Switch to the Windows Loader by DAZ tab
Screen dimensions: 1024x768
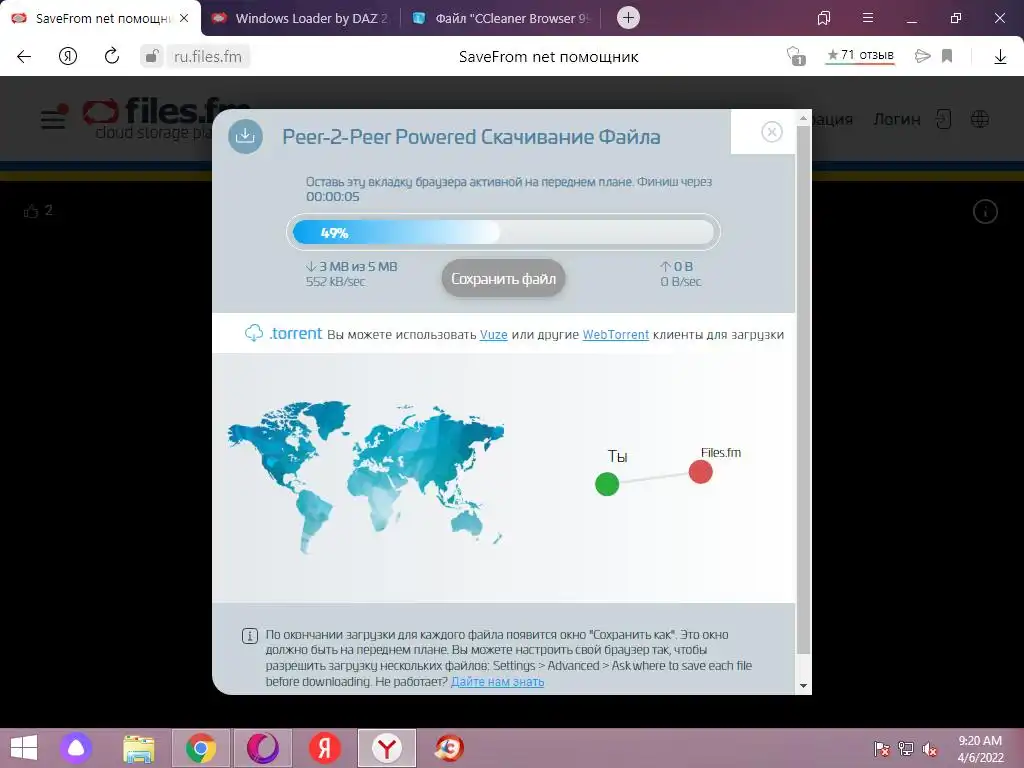pos(301,18)
